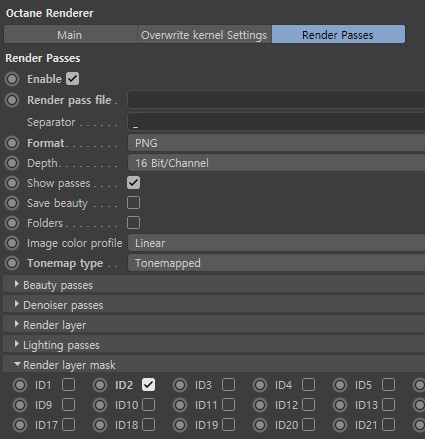Click the Render Passes section heading
Screen dimensions: 425x439
click(43, 58)
